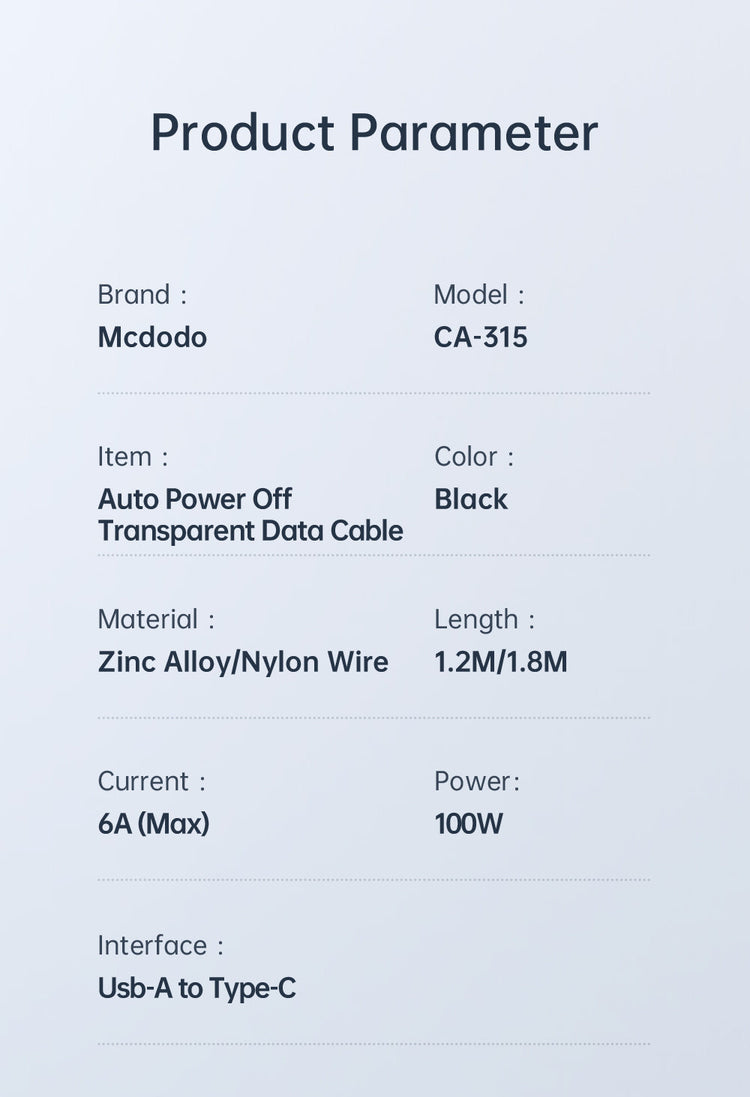Select Zinc Alloy/Nylon Wire text

coord(243,662)
